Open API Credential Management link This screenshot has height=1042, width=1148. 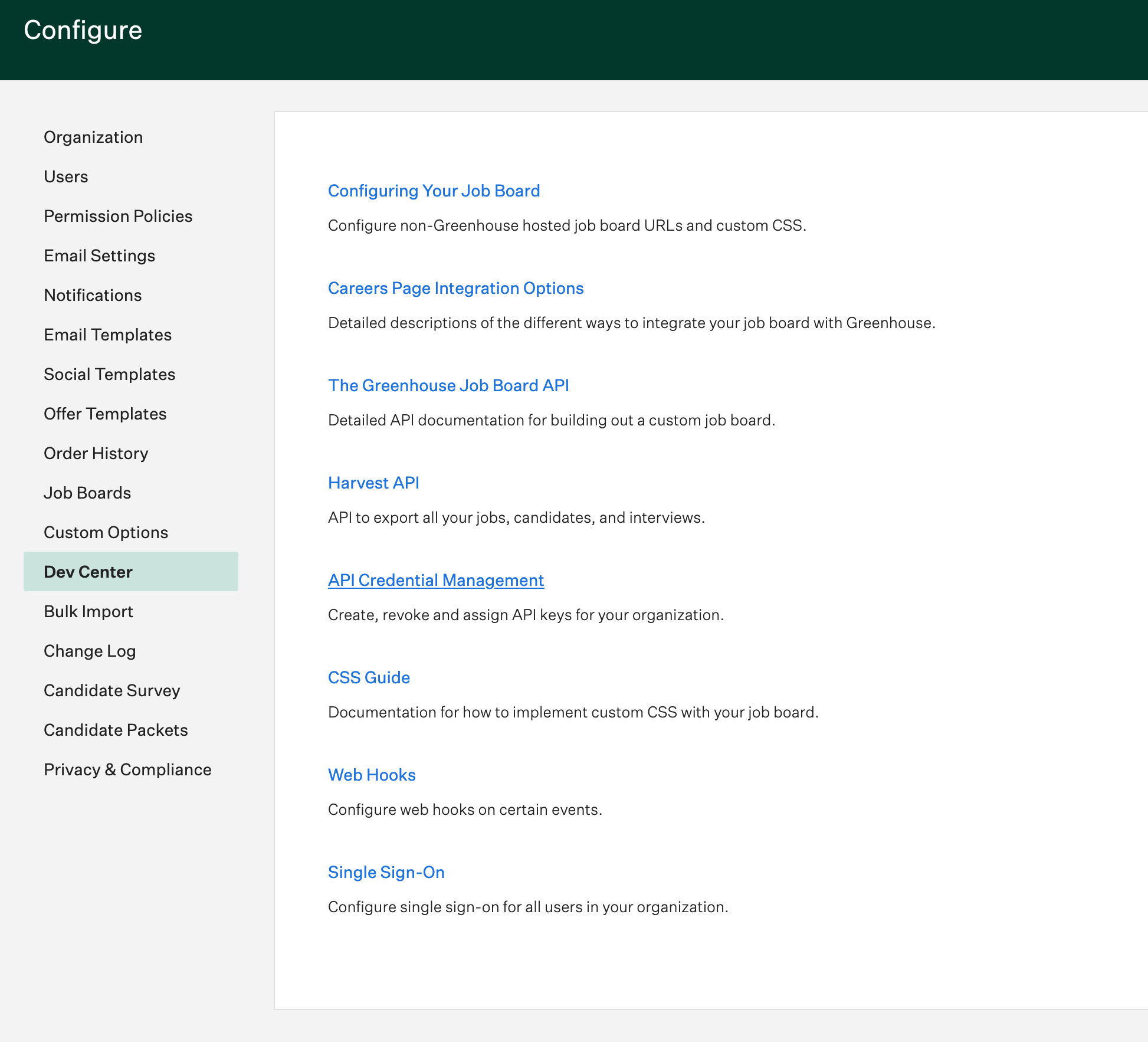coord(435,580)
